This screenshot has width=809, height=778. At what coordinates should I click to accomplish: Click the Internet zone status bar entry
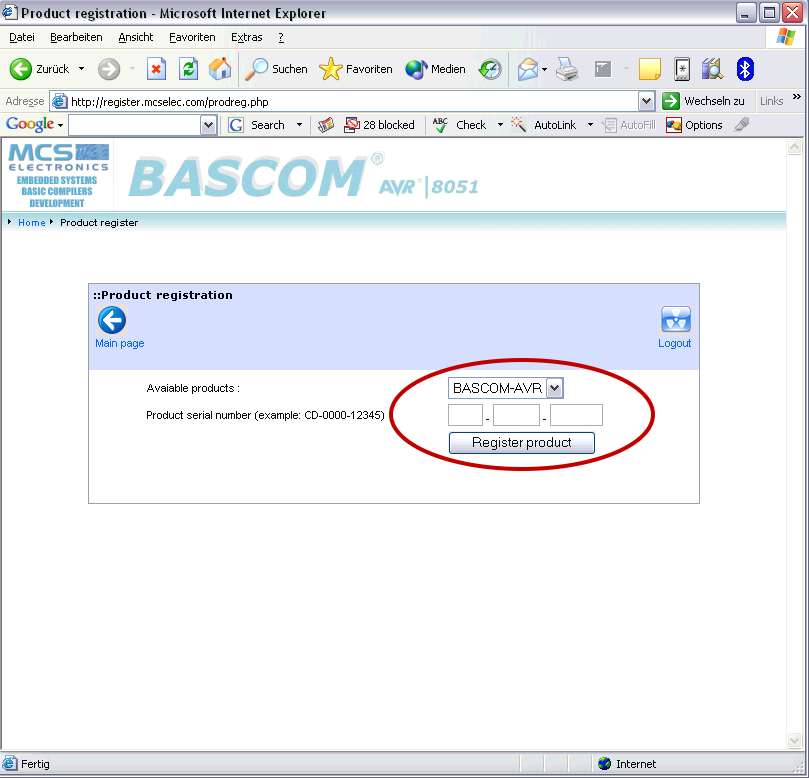click(x=627, y=764)
